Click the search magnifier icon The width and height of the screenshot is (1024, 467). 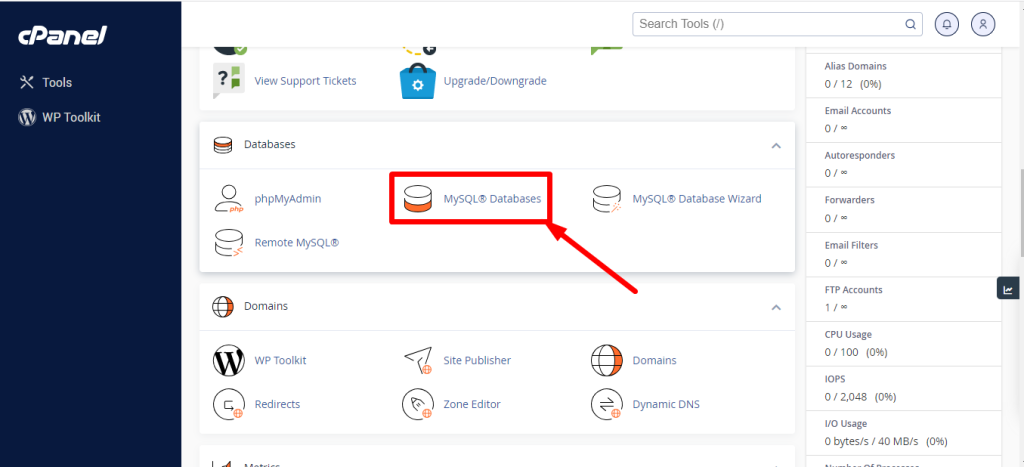tap(910, 24)
